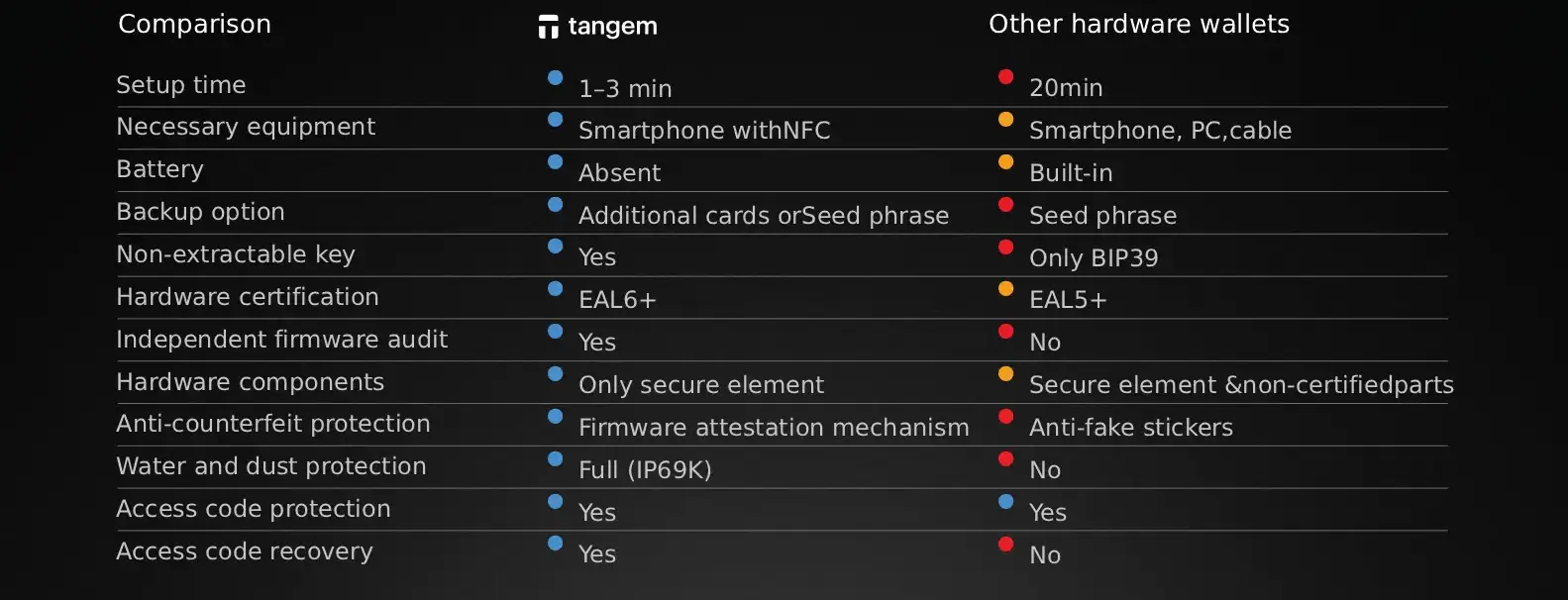
Task: Click the blue dot beside "Full (IP69K)"
Action: point(556,458)
